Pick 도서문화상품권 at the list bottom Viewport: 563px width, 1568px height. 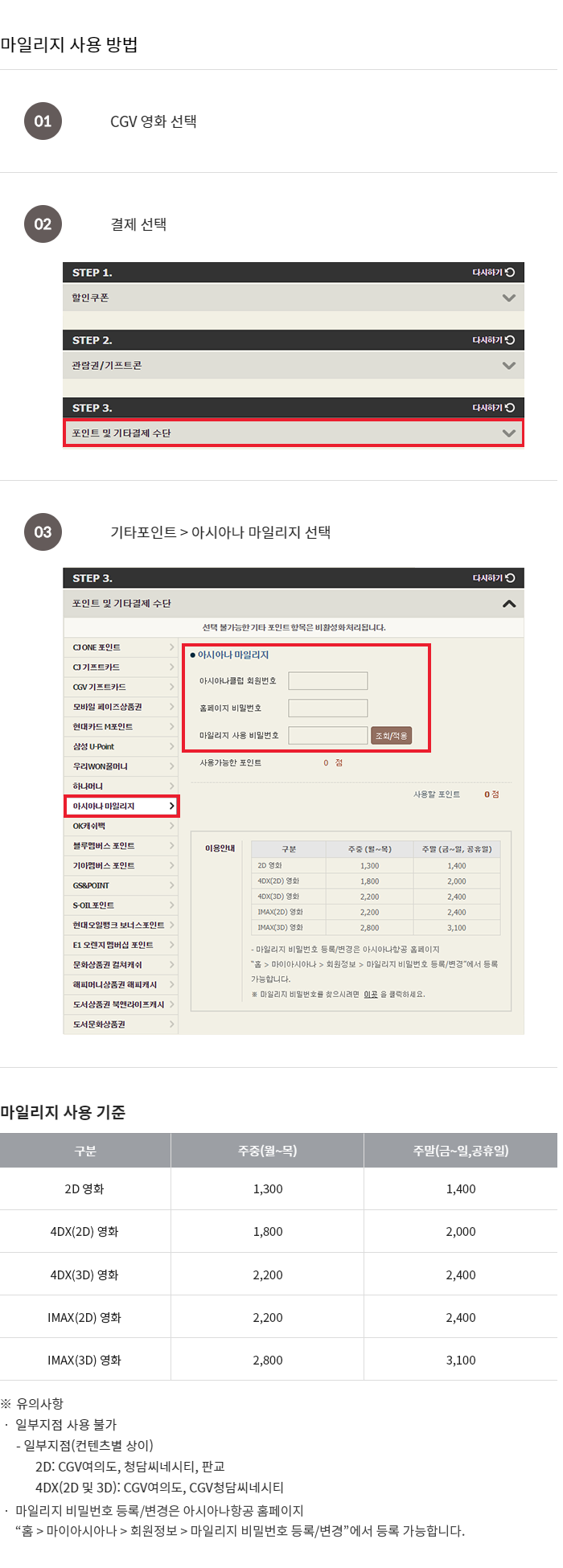[121, 1024]
